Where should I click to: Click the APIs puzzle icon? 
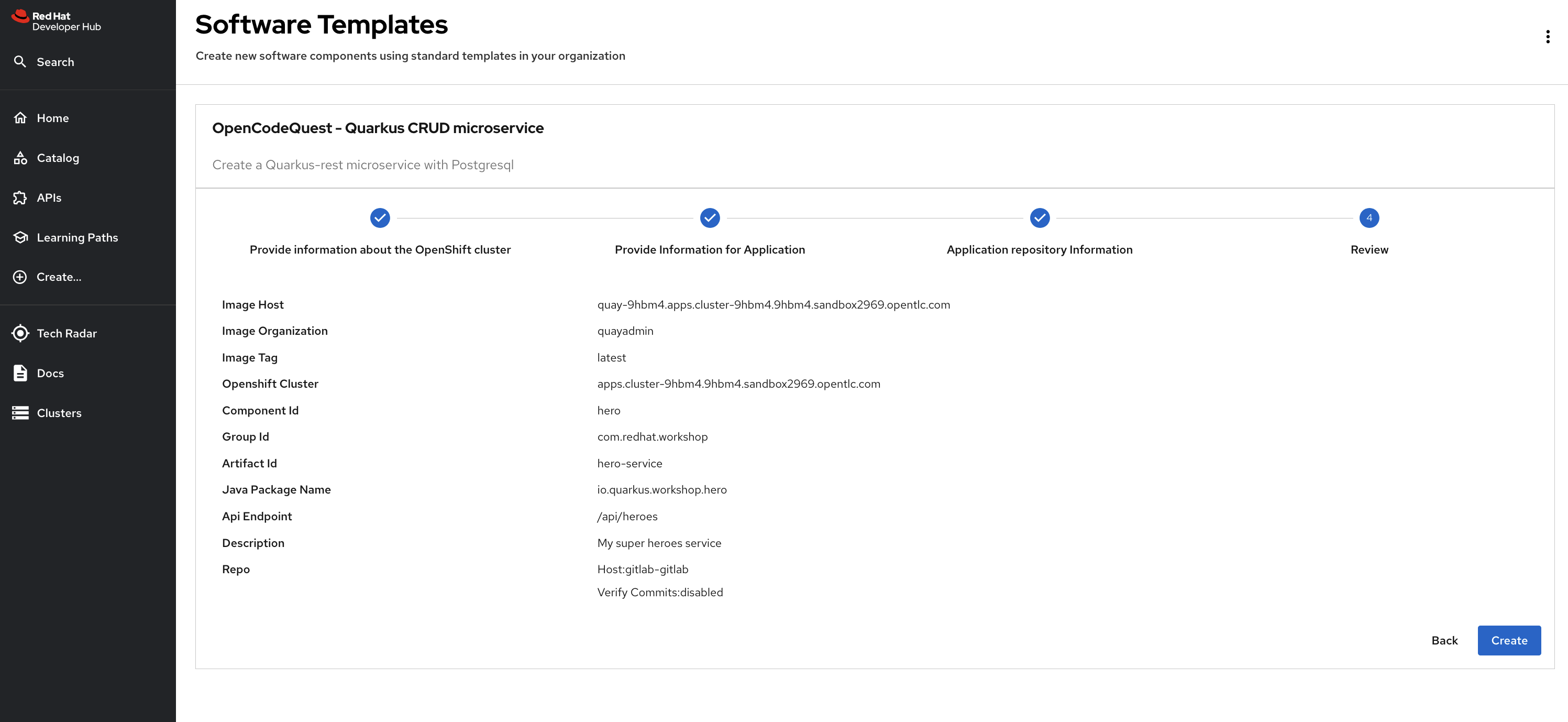click(x=20, y=197)
